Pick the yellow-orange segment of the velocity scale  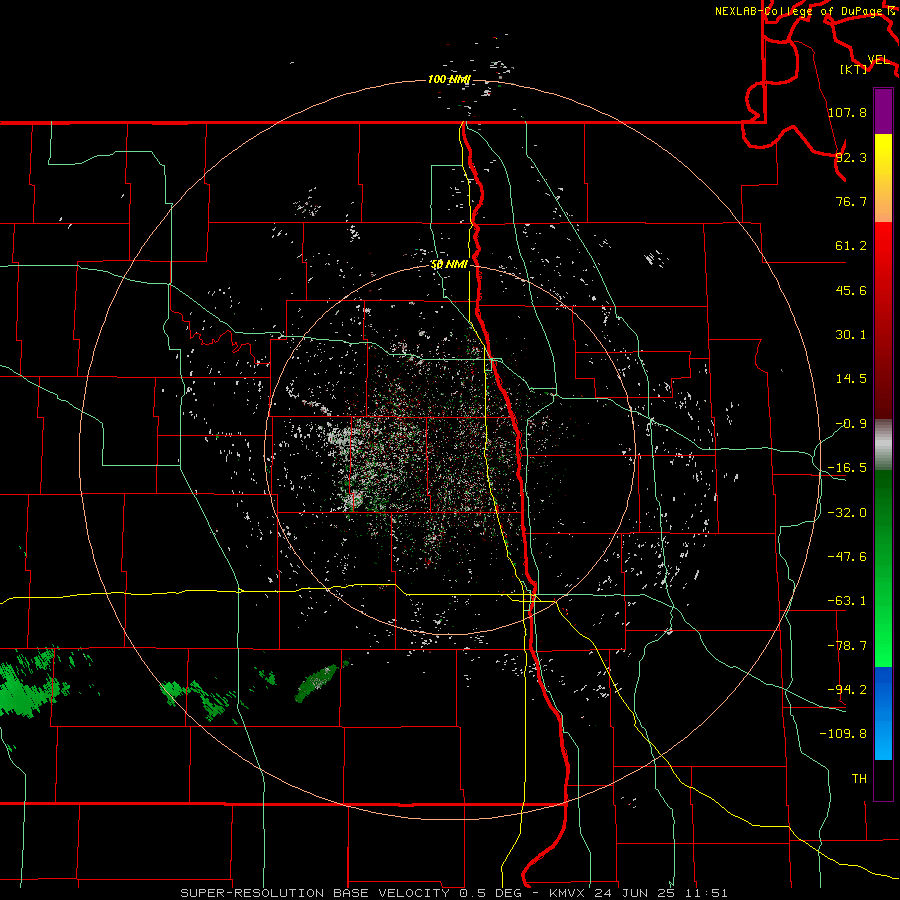(883, 178)
